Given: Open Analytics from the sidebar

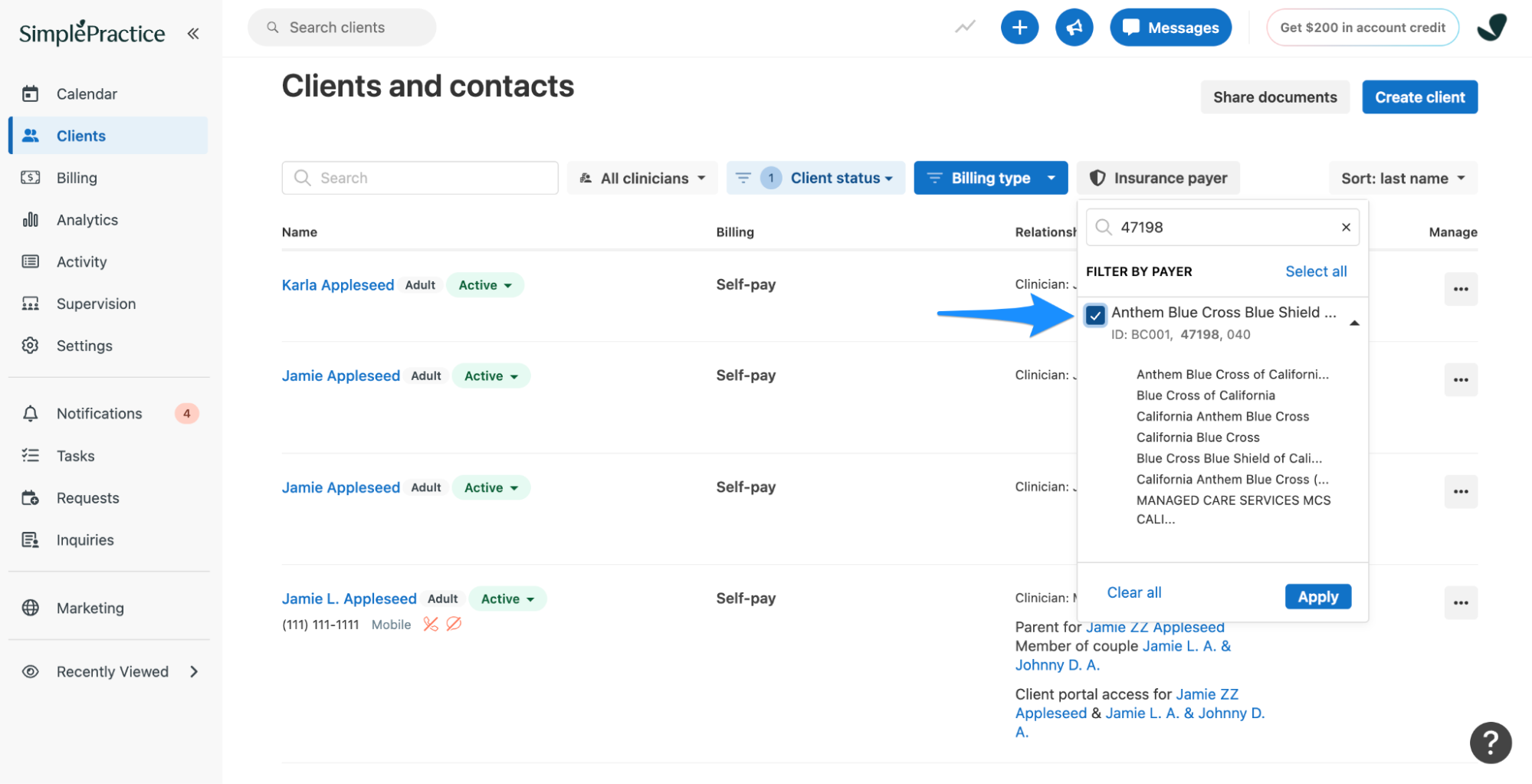Looking at the screenshot, I should click(109, 220).
